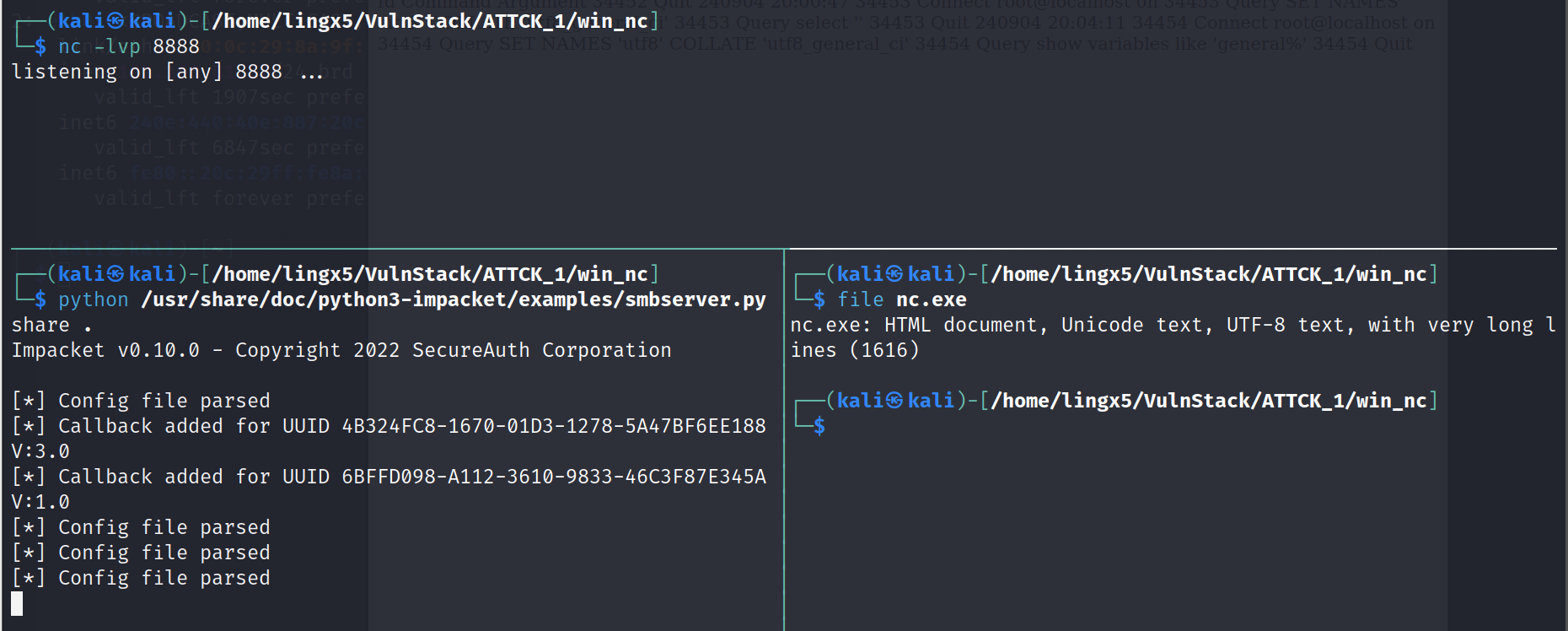The height and width of the screenshot is (631, 1568).
Task: Click the Kali symbol in the top pane prompt
Action: [x=115, y=21]
